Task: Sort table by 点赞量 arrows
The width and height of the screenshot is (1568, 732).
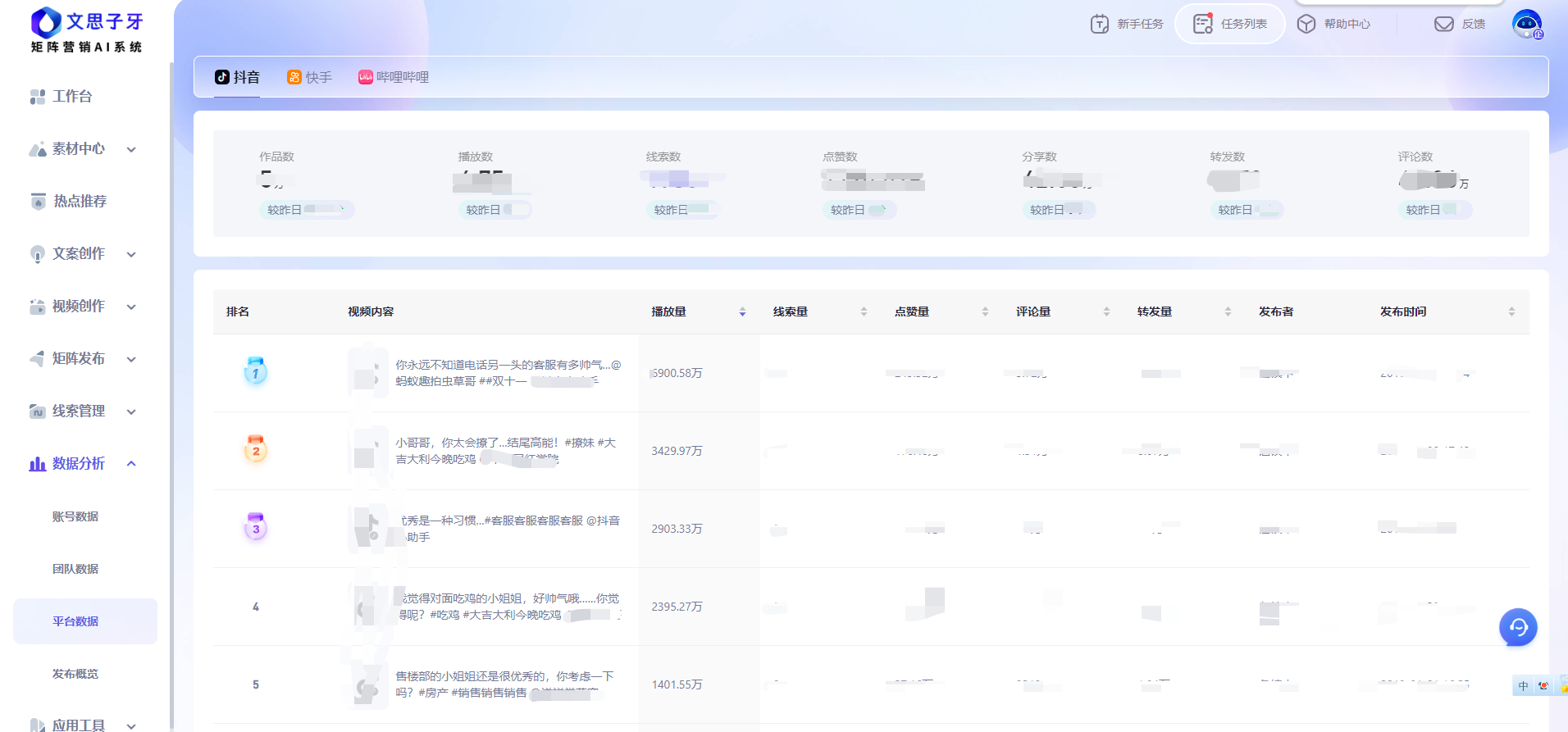Action: pyautogui.click(x=985, y=311)
